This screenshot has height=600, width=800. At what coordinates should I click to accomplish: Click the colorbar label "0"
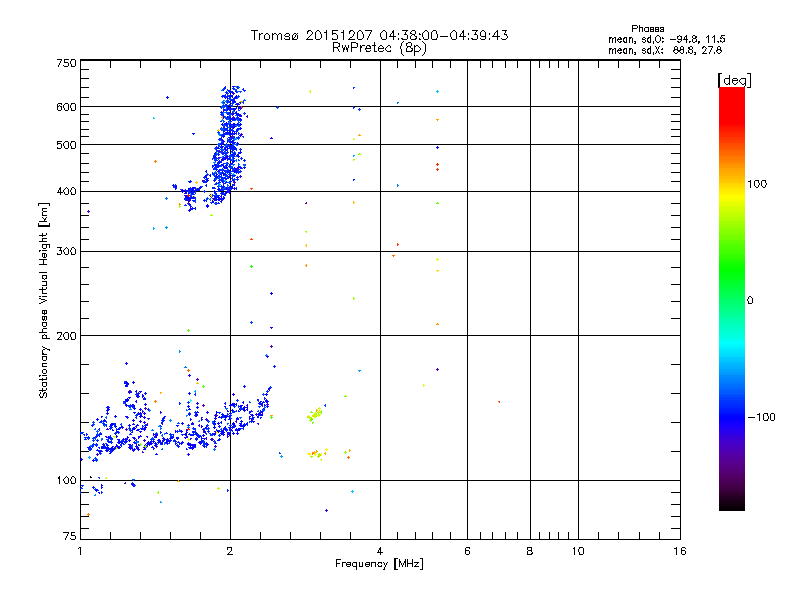pyautogui.click(x=750, y=301)
